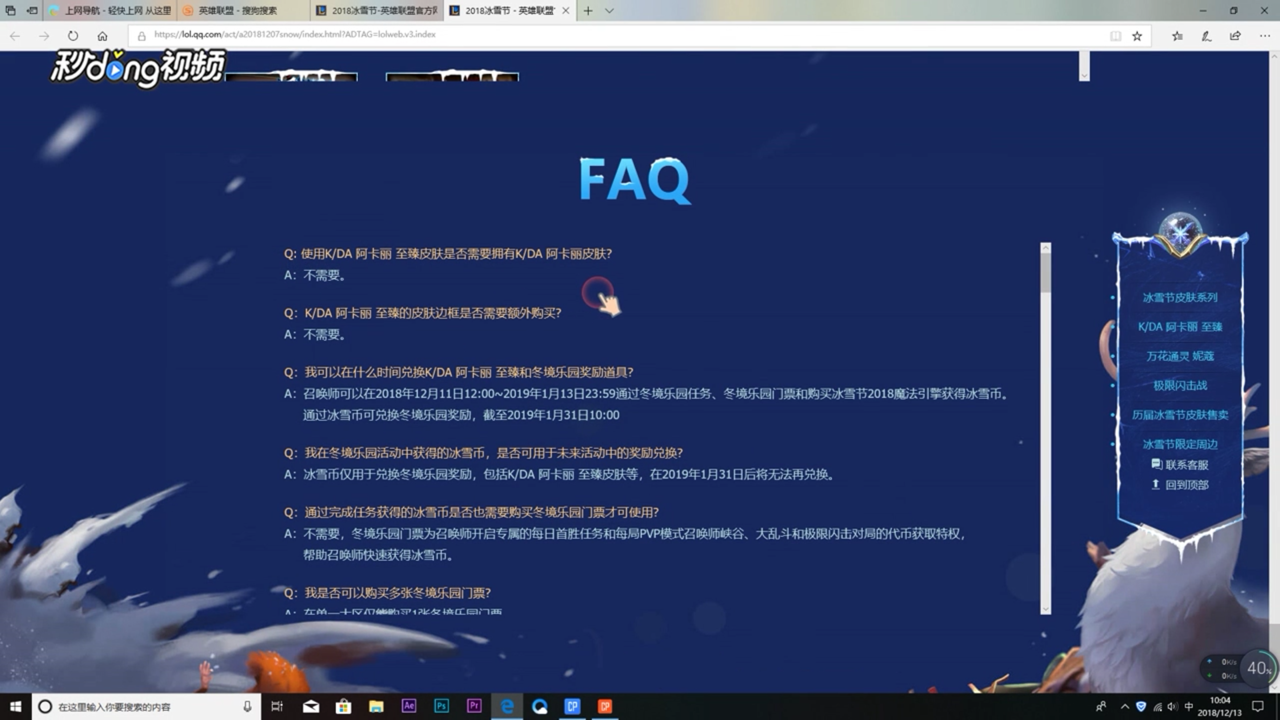
Task: Click the FAQ scrollbar thumb
Action: pyautogui.click(x=1046, y=273)
